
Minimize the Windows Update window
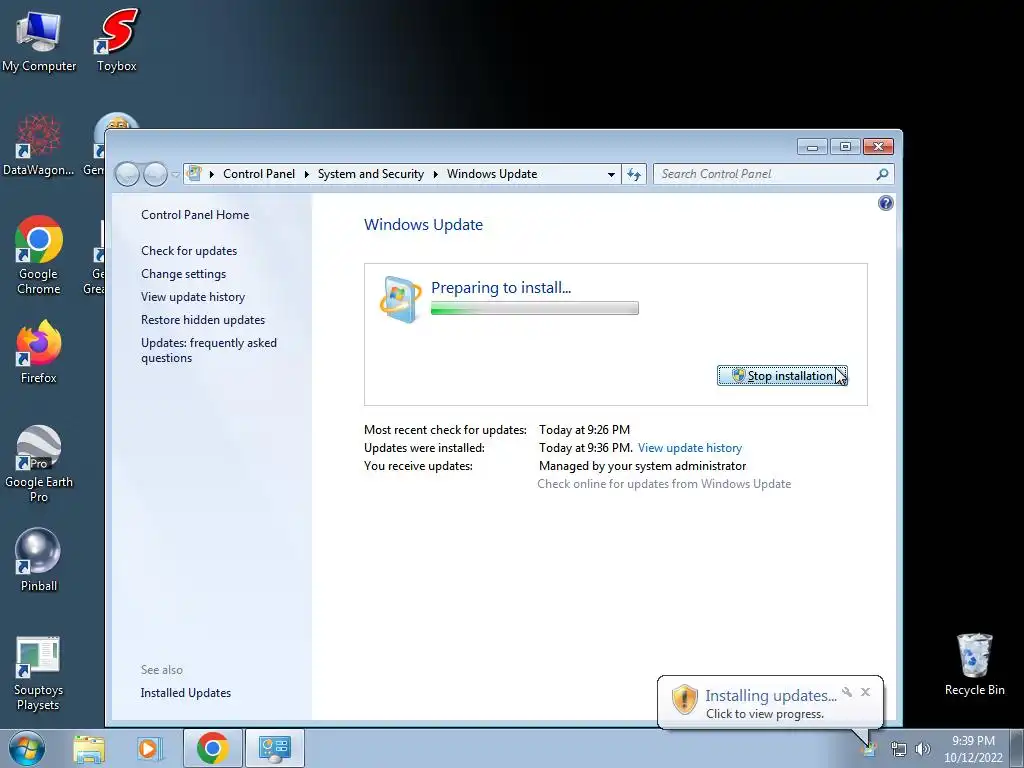click(x=812, y=147)
